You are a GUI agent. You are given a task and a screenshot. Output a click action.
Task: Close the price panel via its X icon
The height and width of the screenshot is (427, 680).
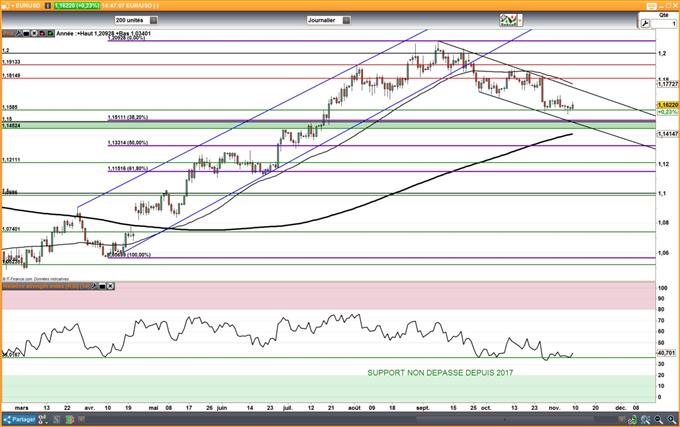34,33
